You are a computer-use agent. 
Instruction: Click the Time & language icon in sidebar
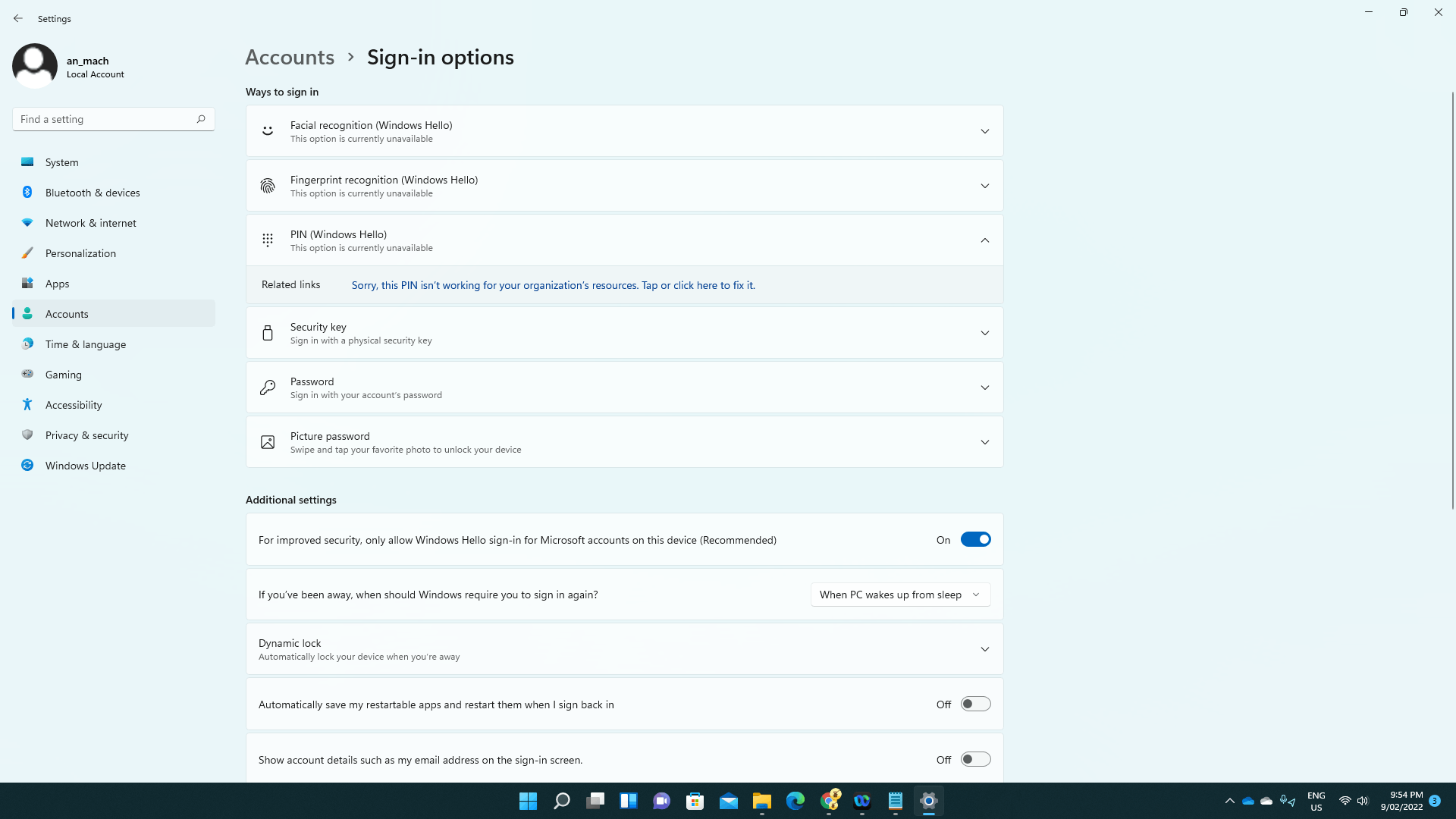pyautogui.click(x=27, y=343)
